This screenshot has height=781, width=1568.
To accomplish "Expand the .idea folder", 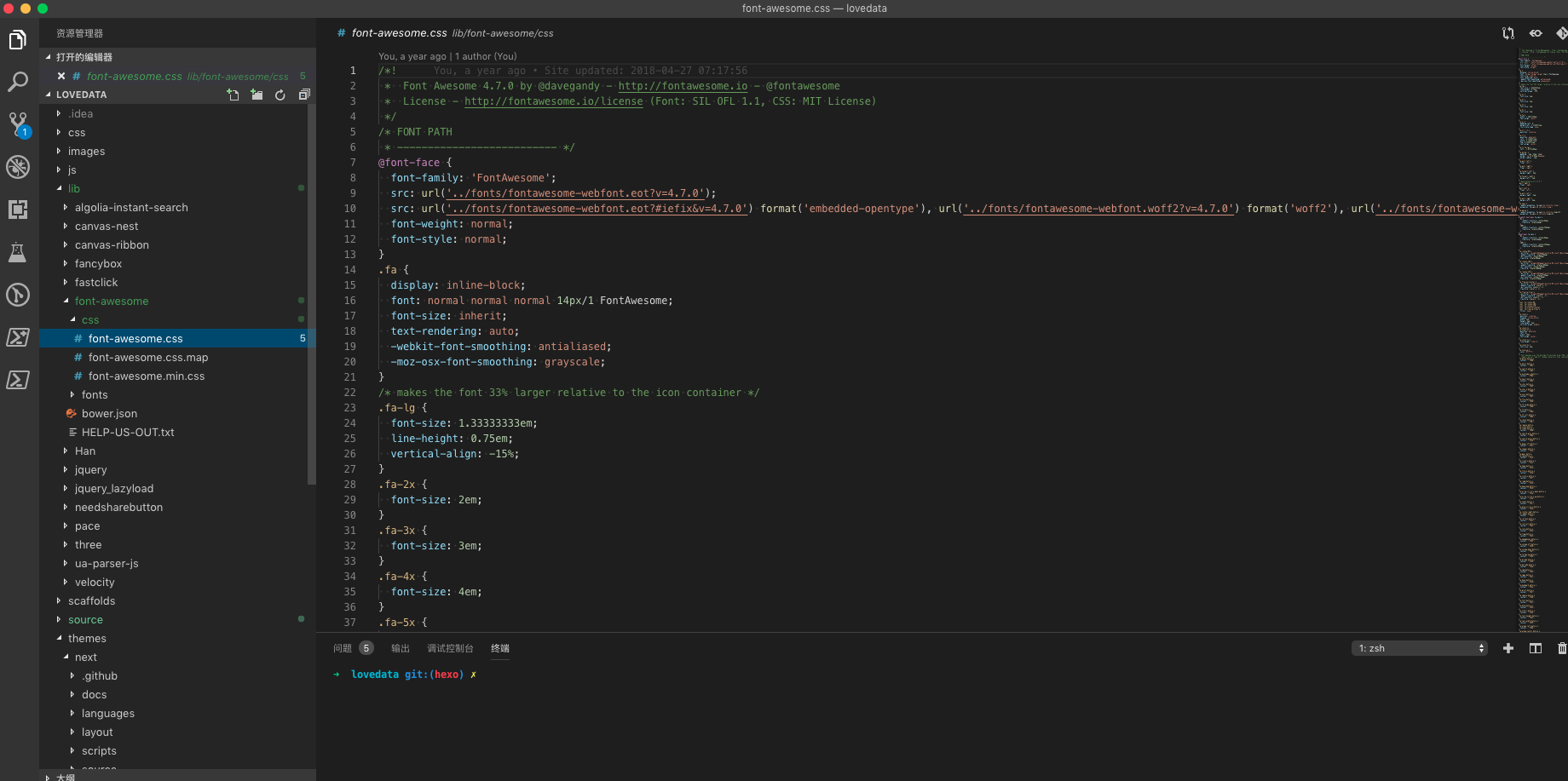I will pyautogui.click(x=177, y=113).
